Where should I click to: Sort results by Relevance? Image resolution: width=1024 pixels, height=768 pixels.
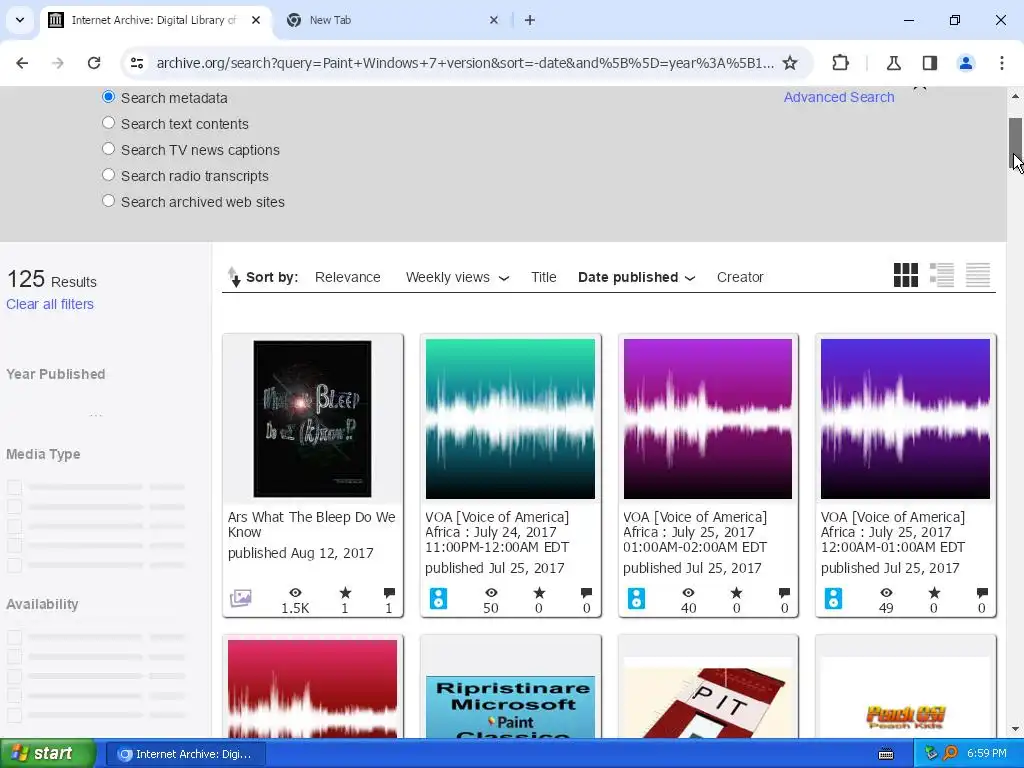pos(347,278)
